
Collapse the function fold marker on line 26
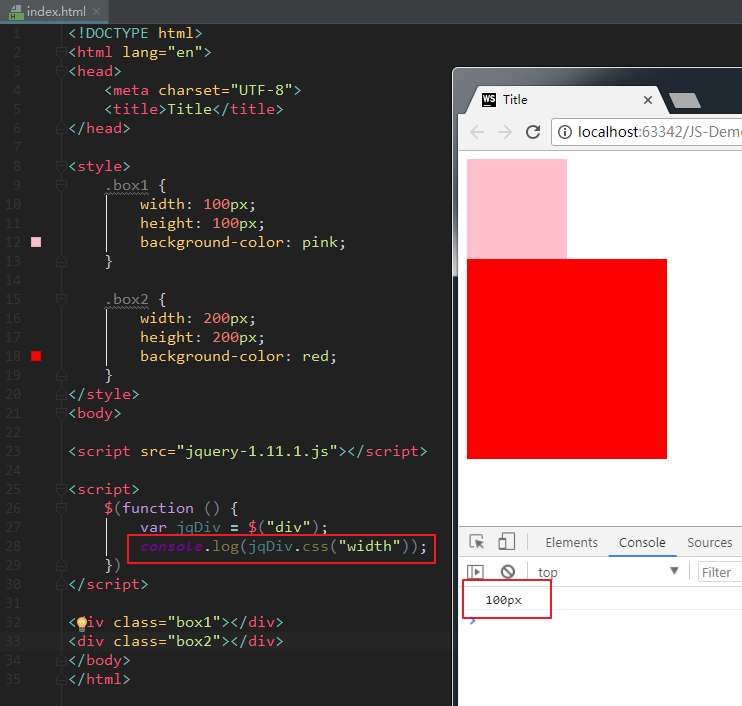click(61, 508)
